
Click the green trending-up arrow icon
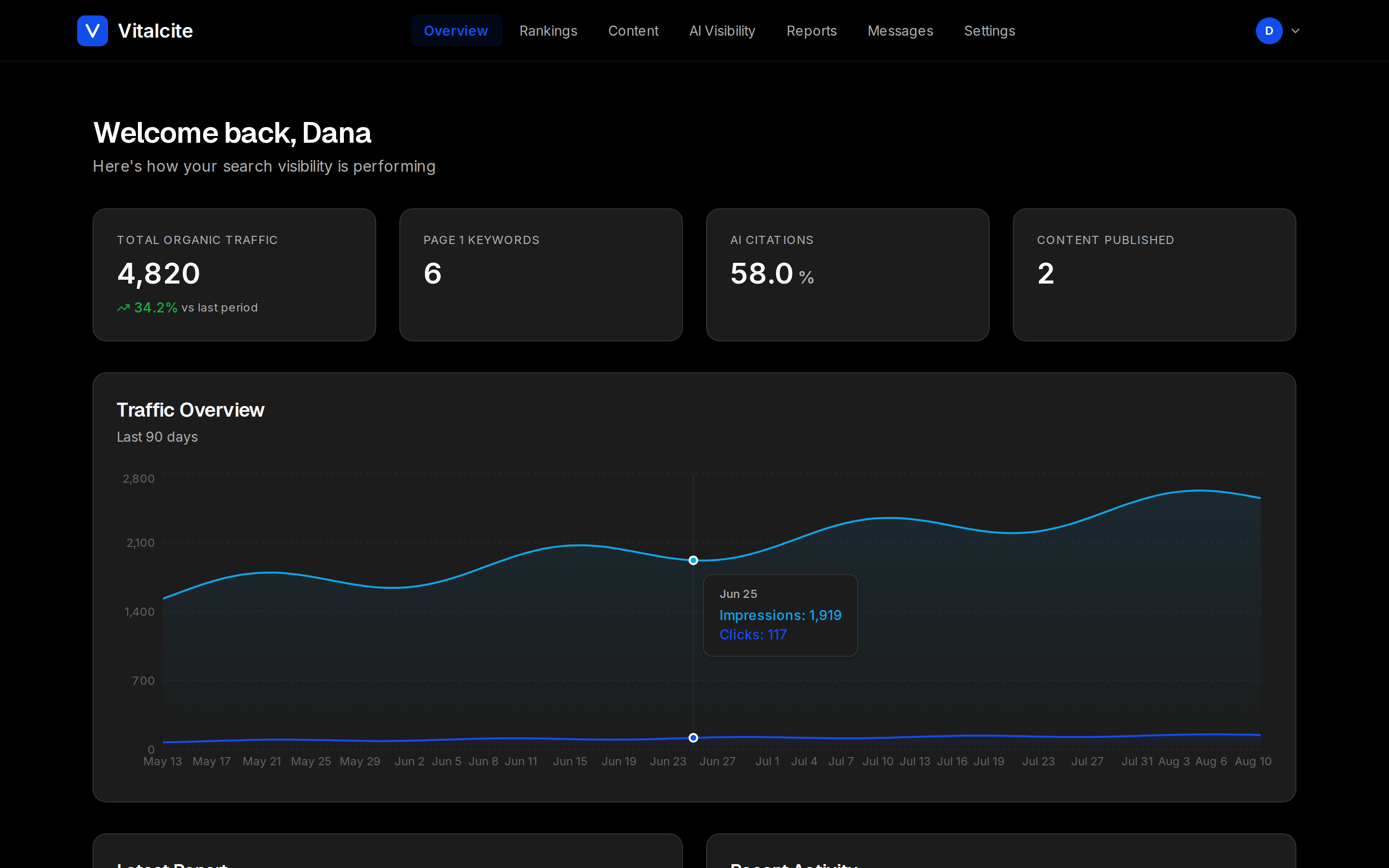[x=123, y=308]
